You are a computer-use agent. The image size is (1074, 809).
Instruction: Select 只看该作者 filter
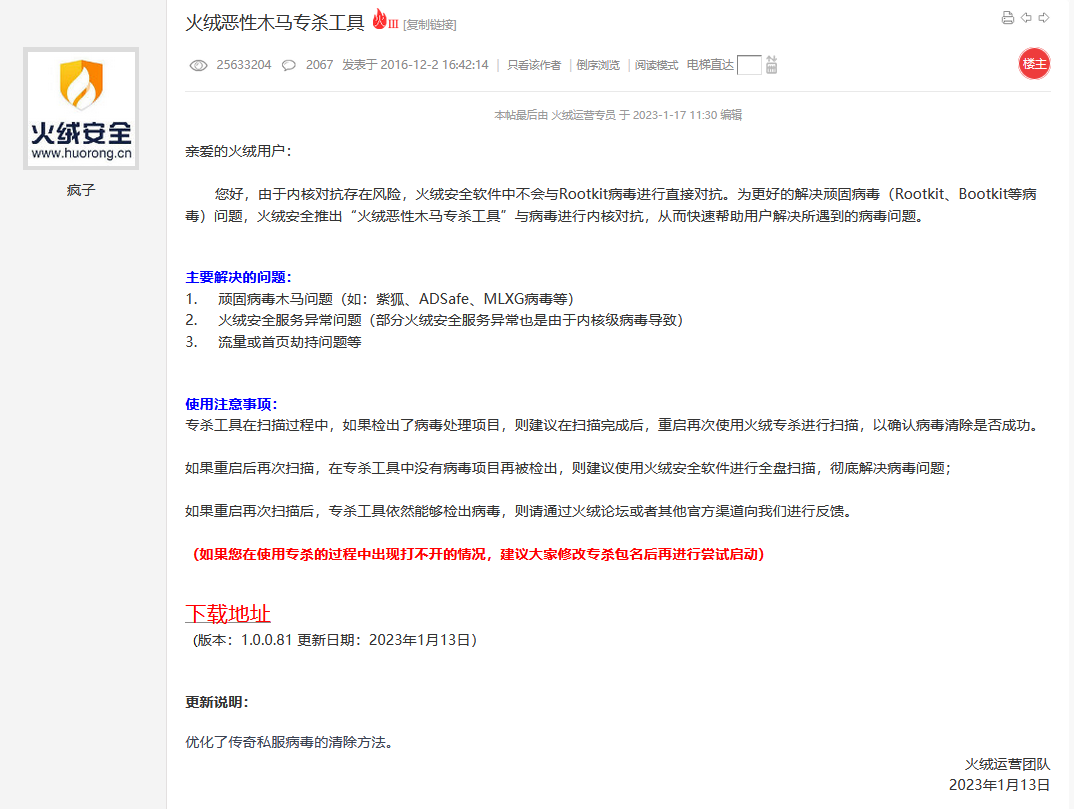click(534, 65)
